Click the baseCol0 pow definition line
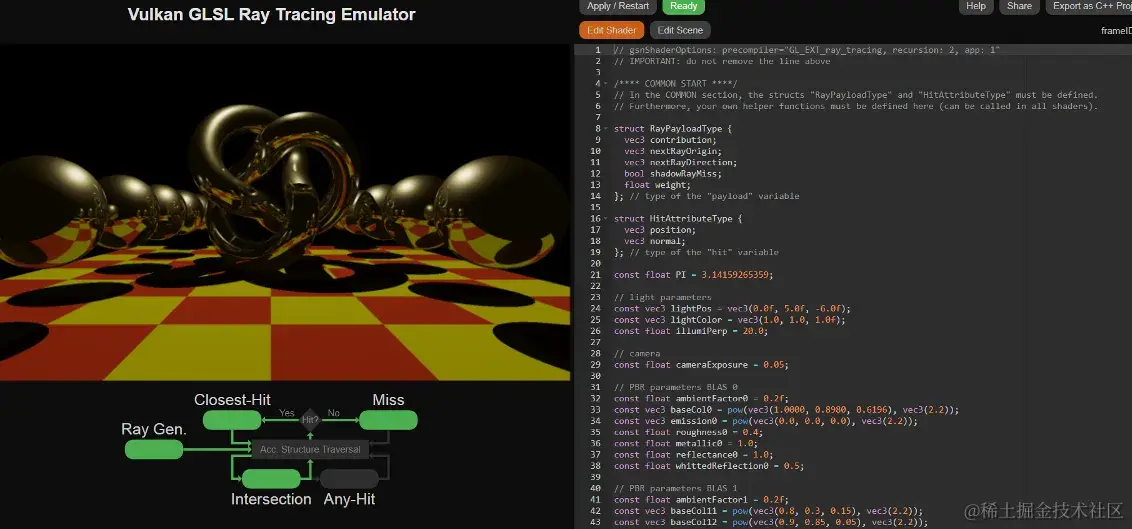Image resolution: width=1132 pixels, height=529 pixels. (x=786, y=410)
